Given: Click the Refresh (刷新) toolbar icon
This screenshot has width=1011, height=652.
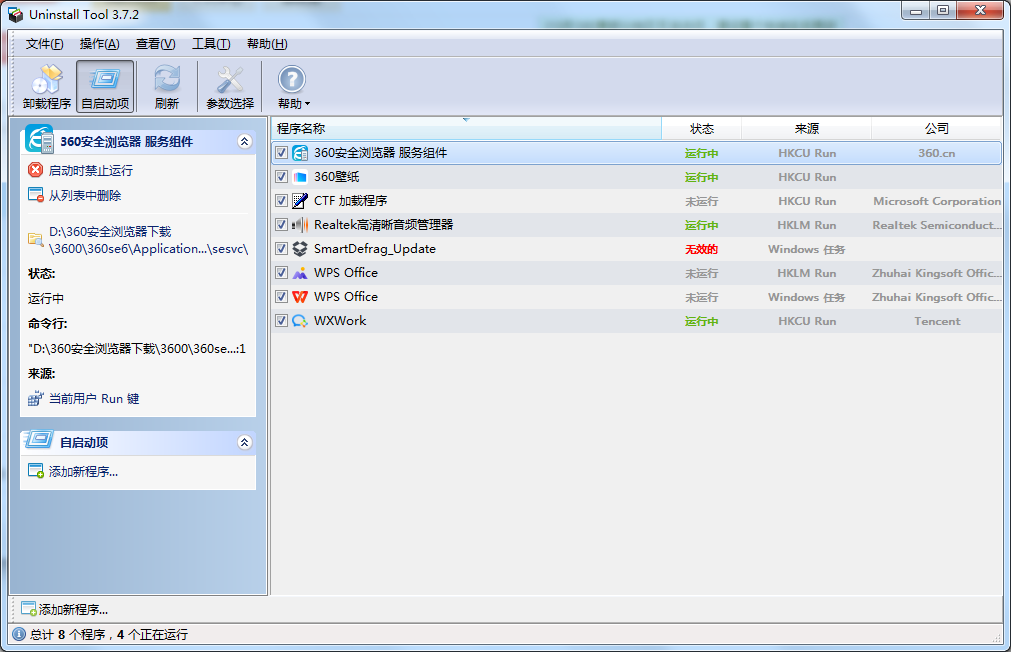Looking at the screenshot, I should tap(167, 80).
